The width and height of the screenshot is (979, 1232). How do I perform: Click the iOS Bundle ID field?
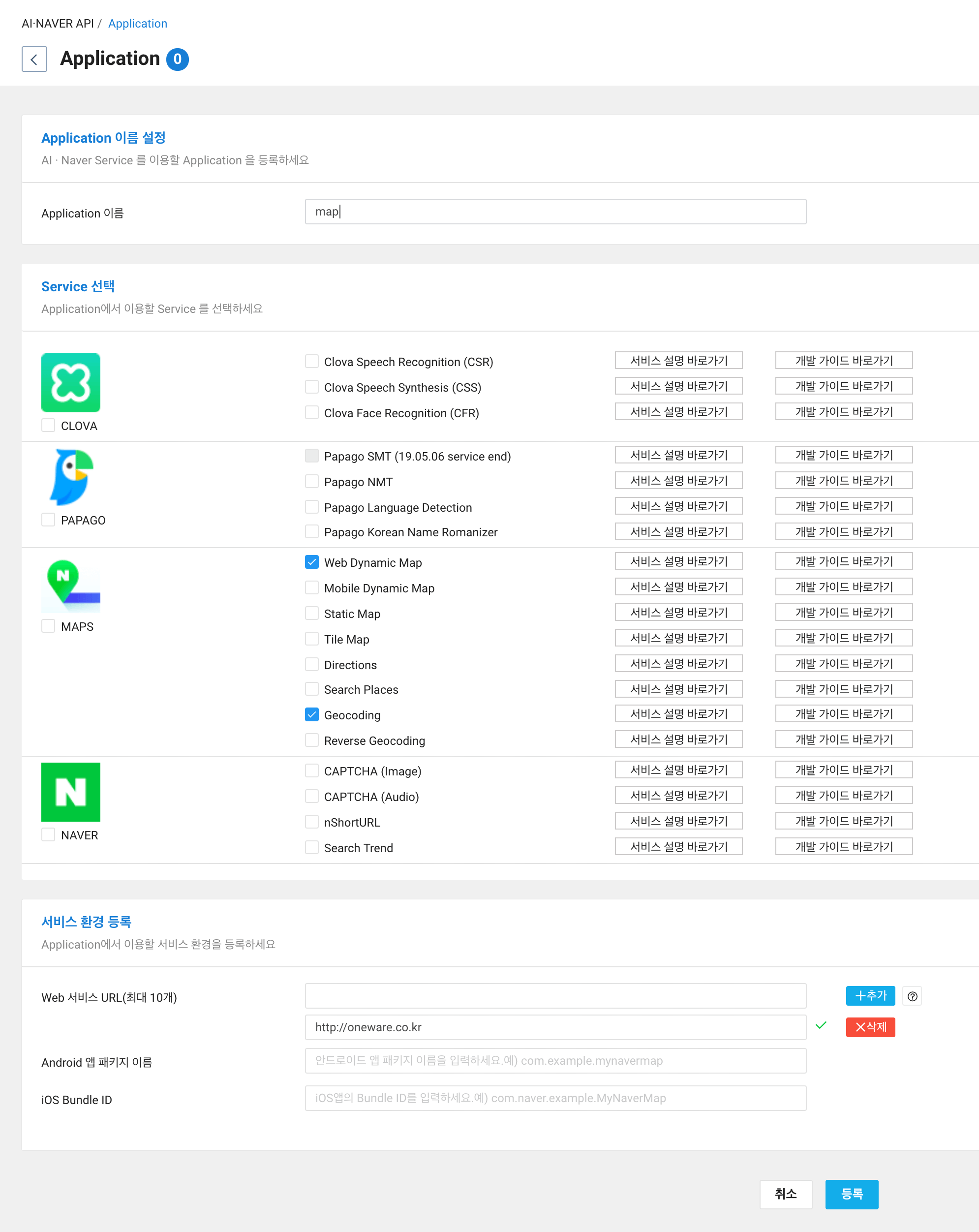tap(555, 1098)
